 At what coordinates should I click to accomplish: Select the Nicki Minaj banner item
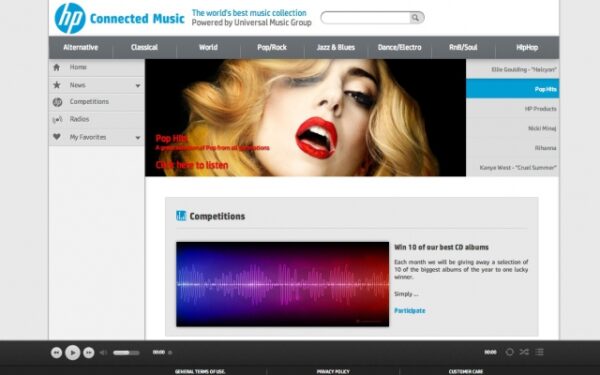(x=512, y=128)
